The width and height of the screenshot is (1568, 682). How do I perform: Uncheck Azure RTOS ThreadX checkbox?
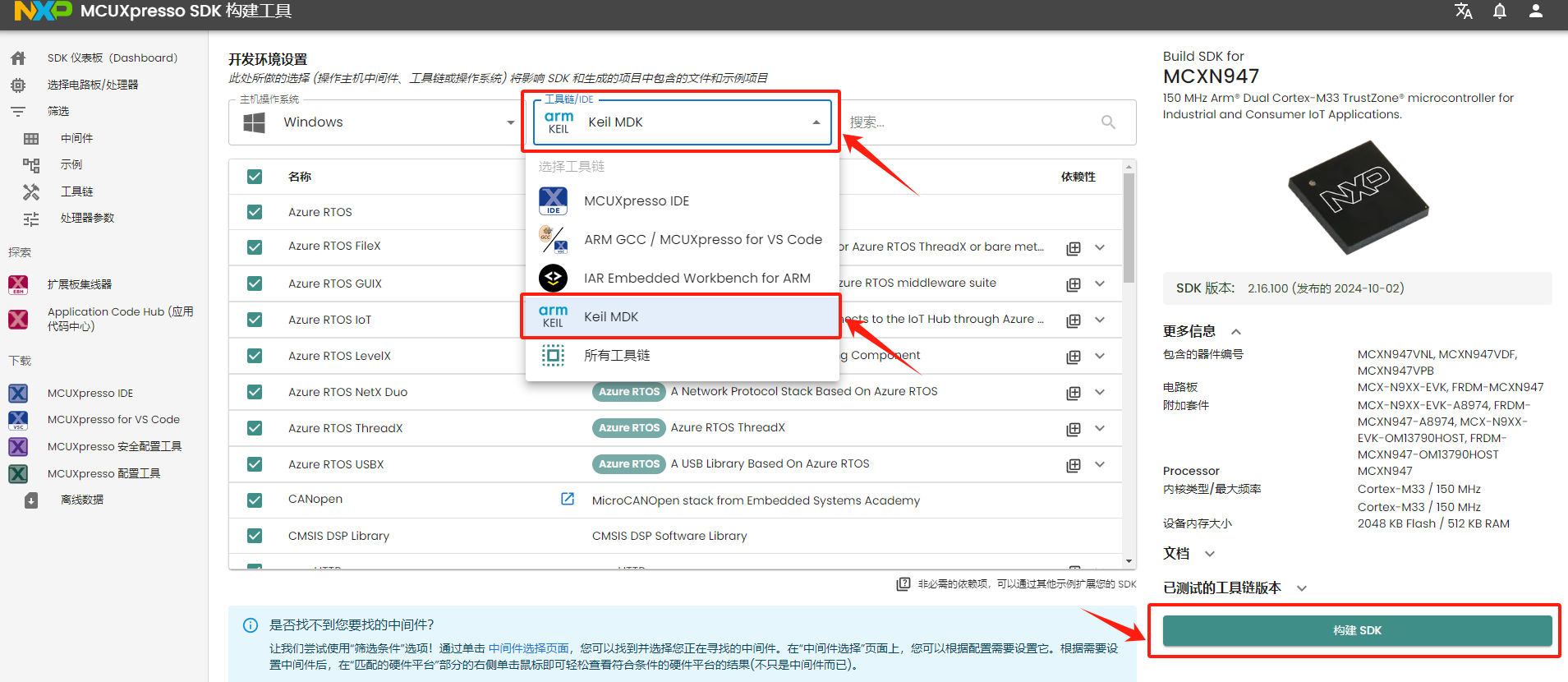click(x=255, y=428)
